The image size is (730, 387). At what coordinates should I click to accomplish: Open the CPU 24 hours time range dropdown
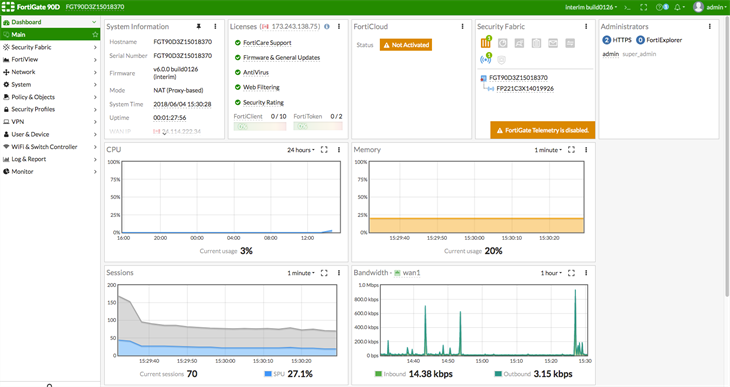pyautogui.click(x=301, y=150)
